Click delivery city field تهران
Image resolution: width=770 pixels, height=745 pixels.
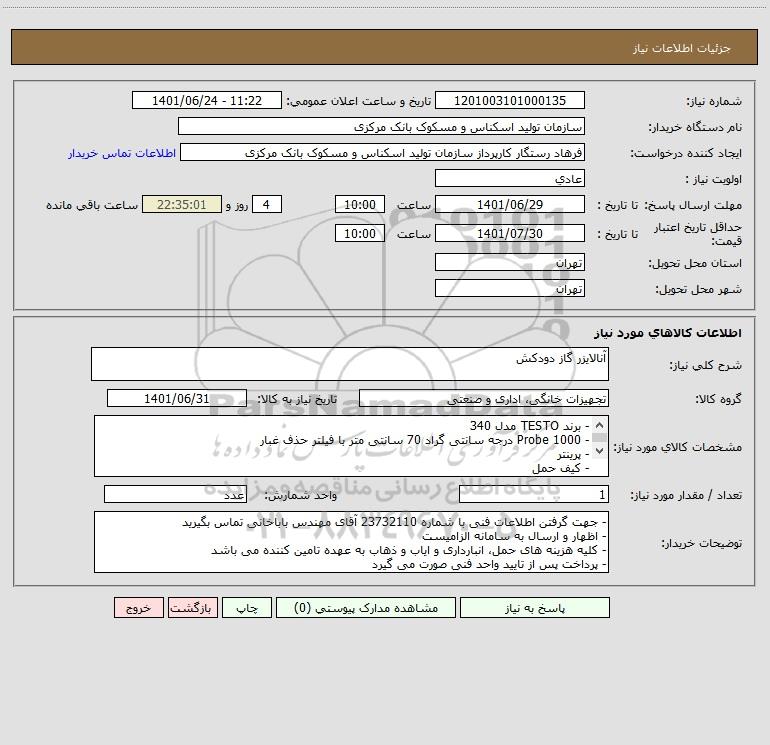coord(510,288)
